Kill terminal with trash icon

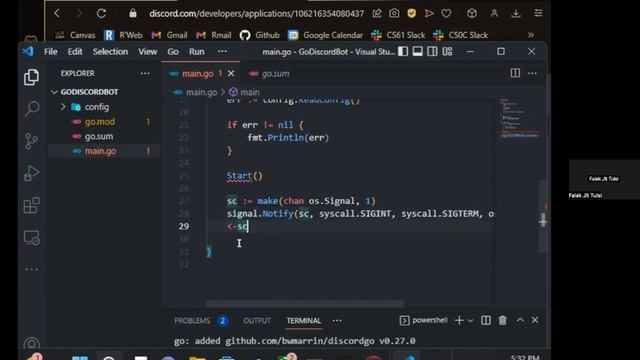point(502,320)
